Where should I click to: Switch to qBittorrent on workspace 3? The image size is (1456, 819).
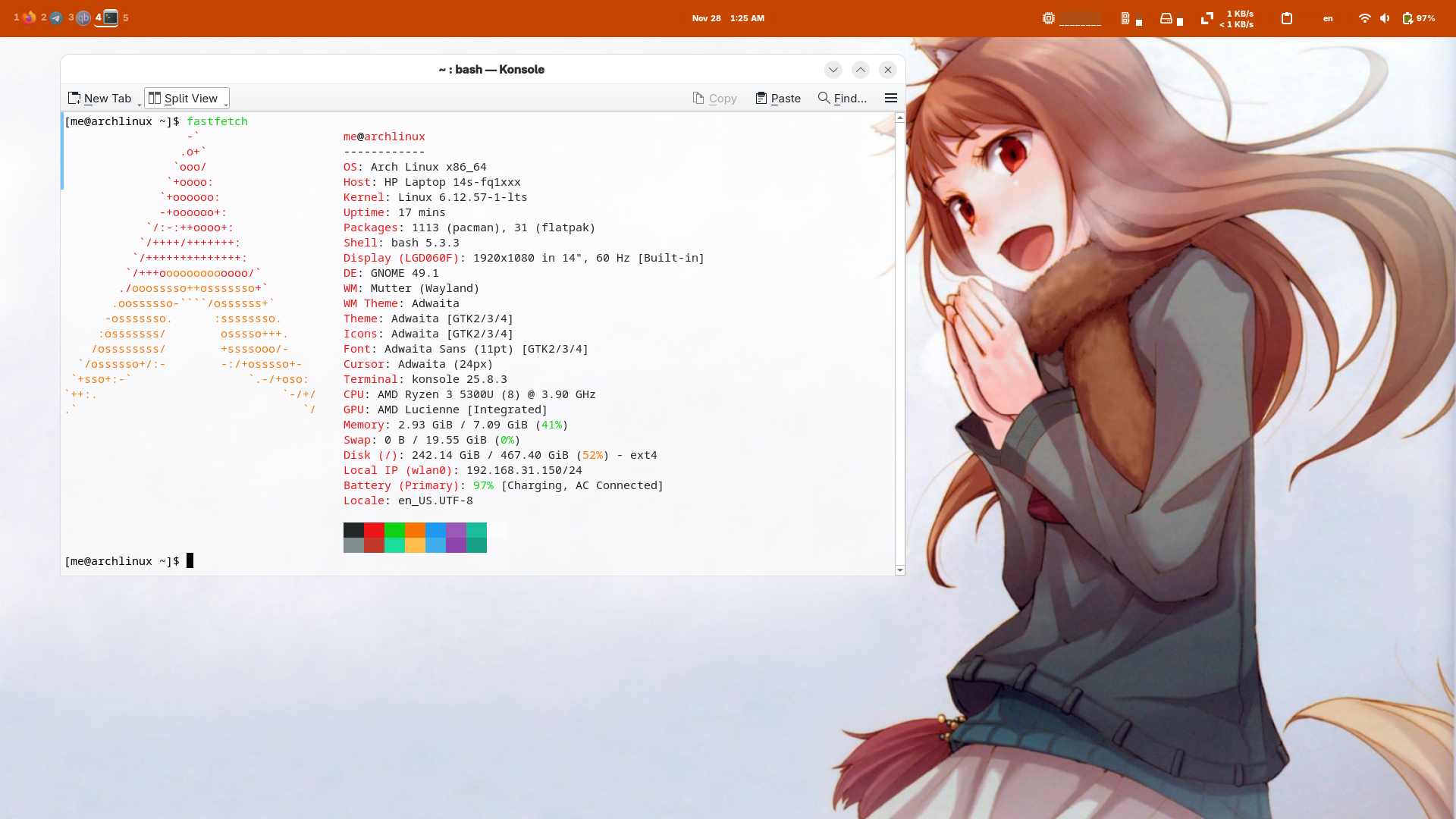(x=83, y=17)
